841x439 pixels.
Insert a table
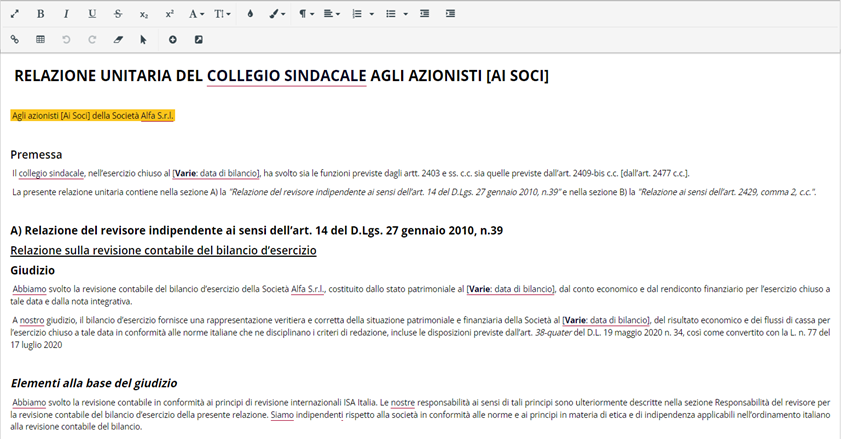(x=40, y=40)
